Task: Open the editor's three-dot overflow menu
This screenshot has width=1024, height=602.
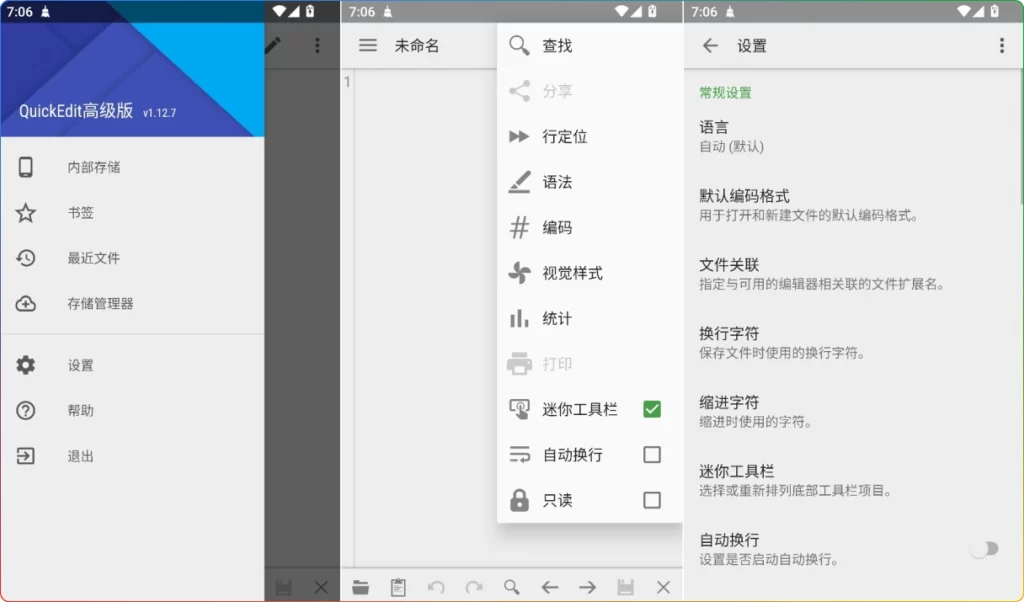Action: (x=317, y=45)
